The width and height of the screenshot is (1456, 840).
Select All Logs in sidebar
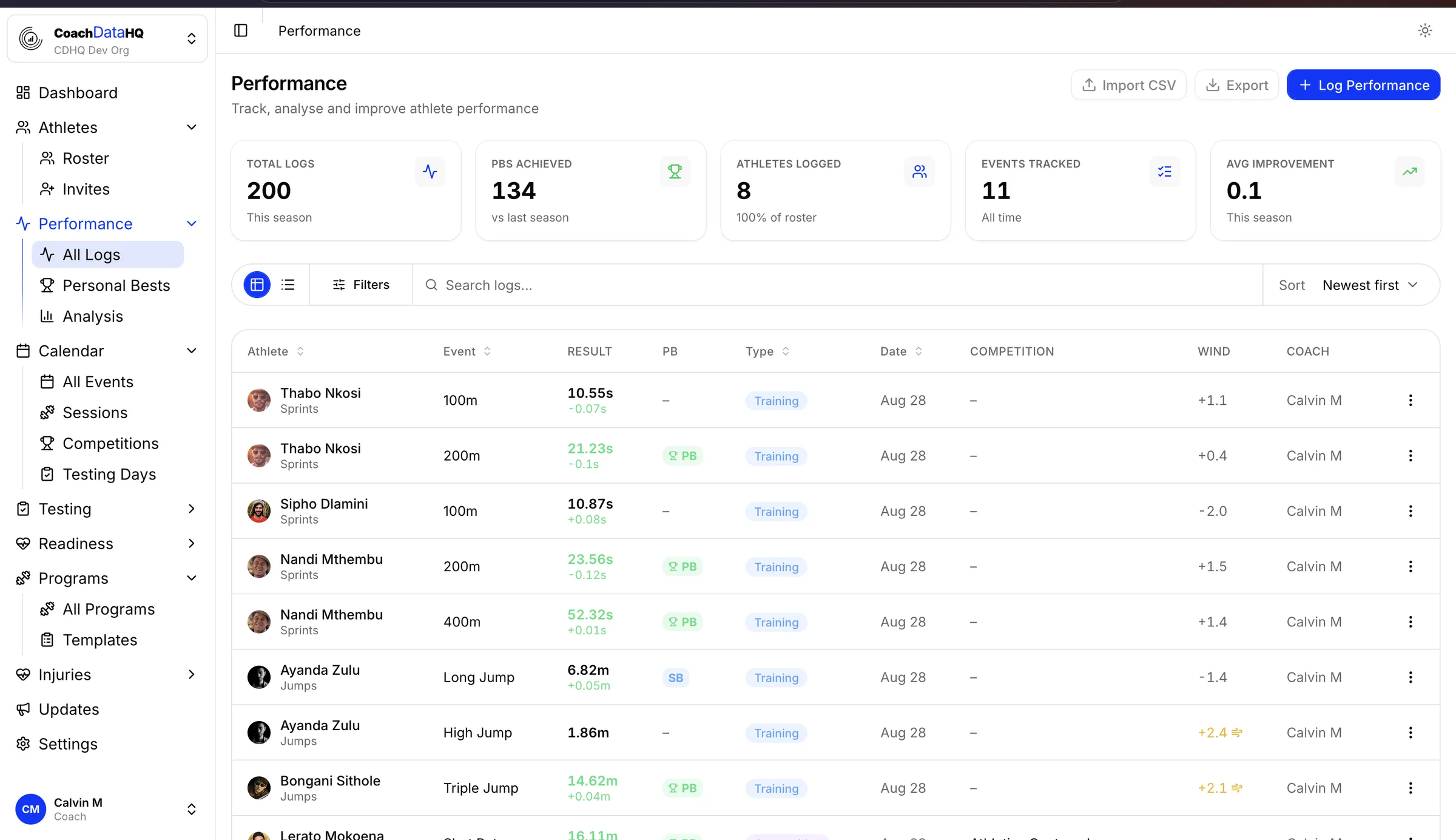(x=107, y=255)
